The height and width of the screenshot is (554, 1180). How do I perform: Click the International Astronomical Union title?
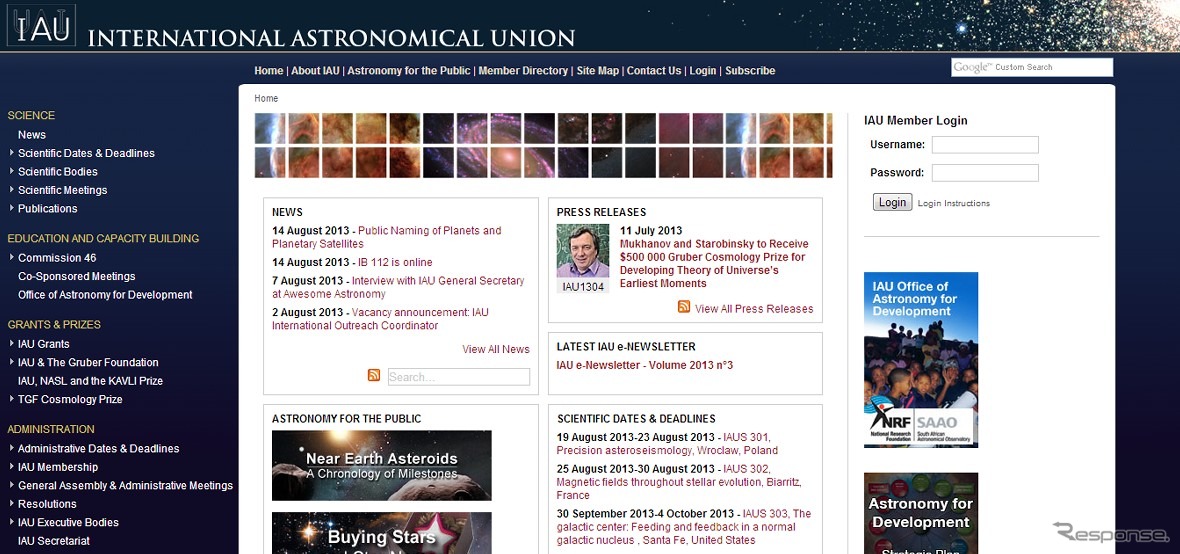click(331, 38)
